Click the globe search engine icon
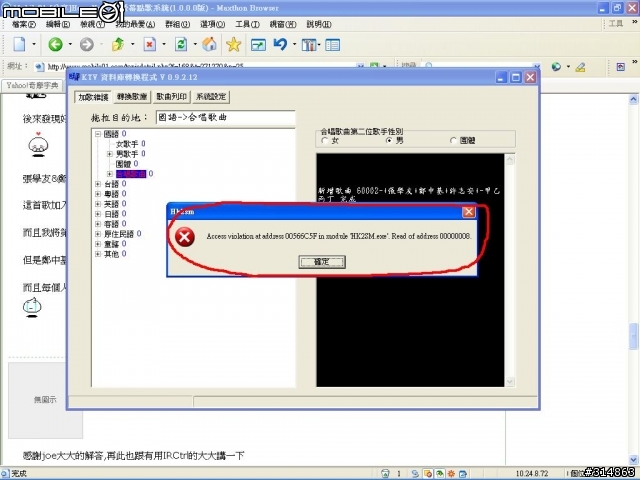 (556, 67)
